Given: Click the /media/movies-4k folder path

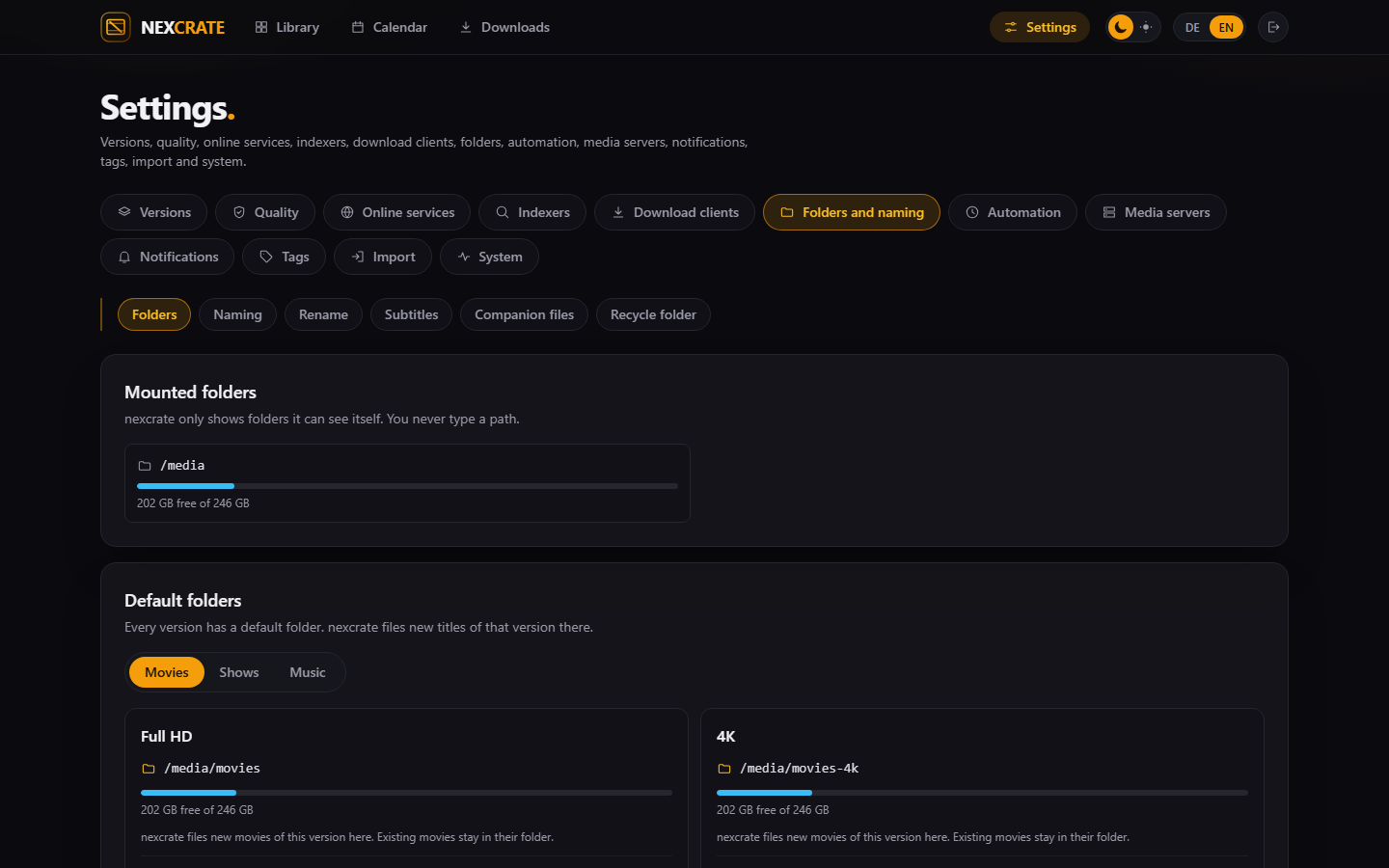Looking at the screenshot, I should click(800, 769).
